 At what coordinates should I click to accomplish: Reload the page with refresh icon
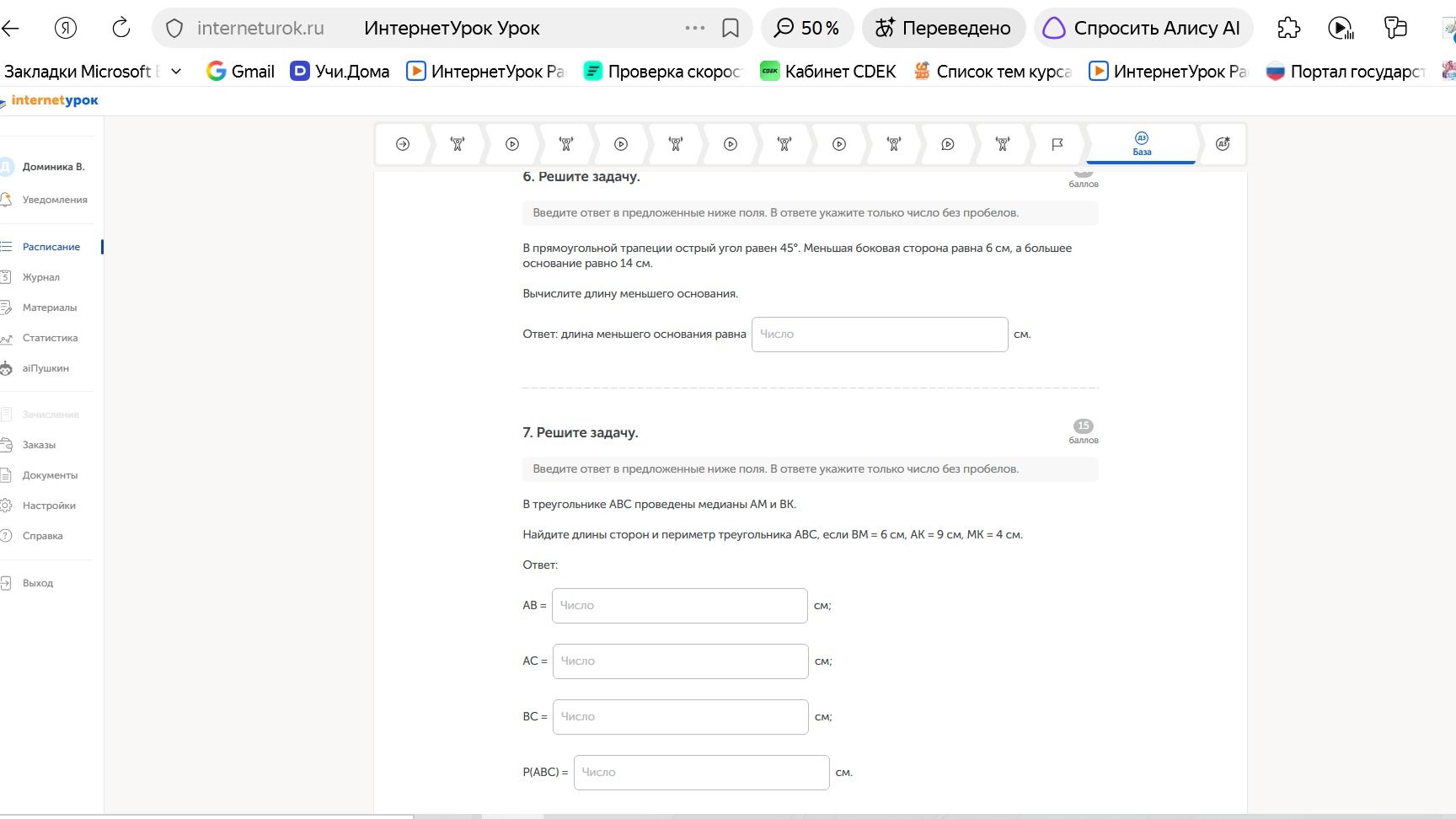point(121,28)
